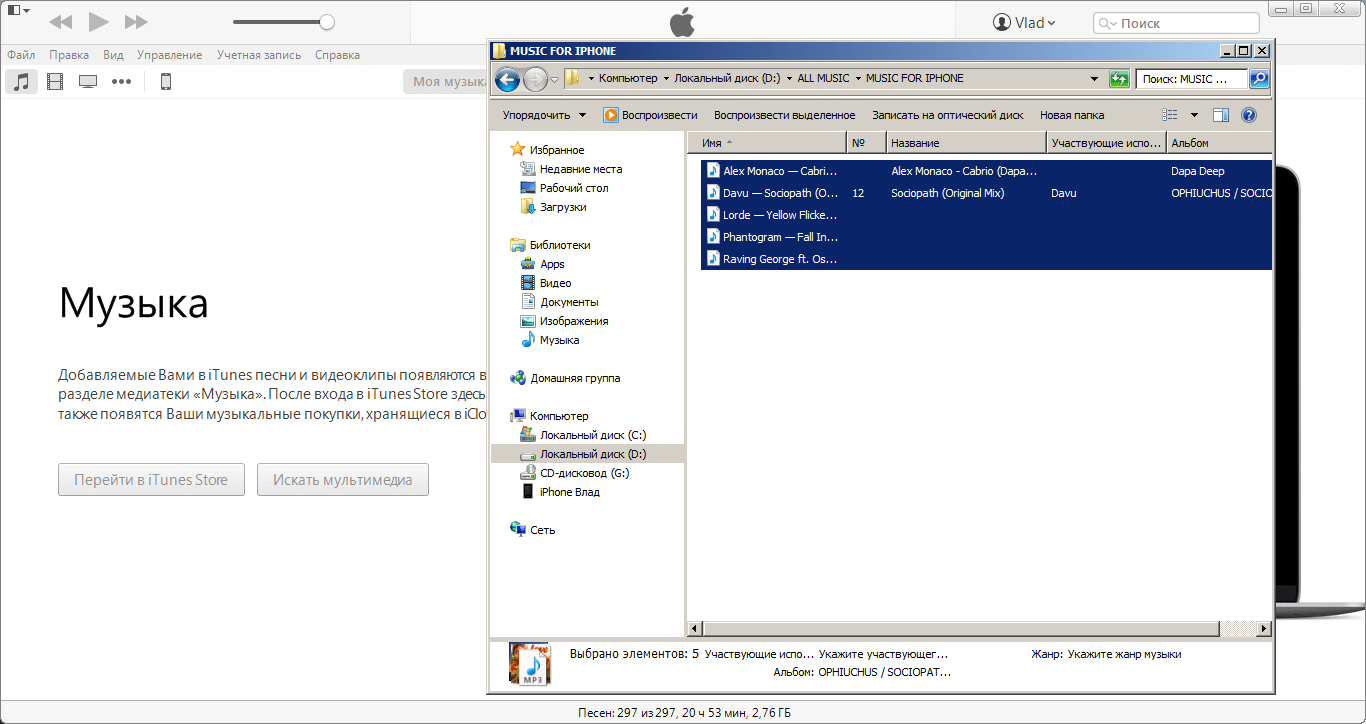Click Искать мультимедиа button
Screen dimensions: 1366x724
point(343,480)
